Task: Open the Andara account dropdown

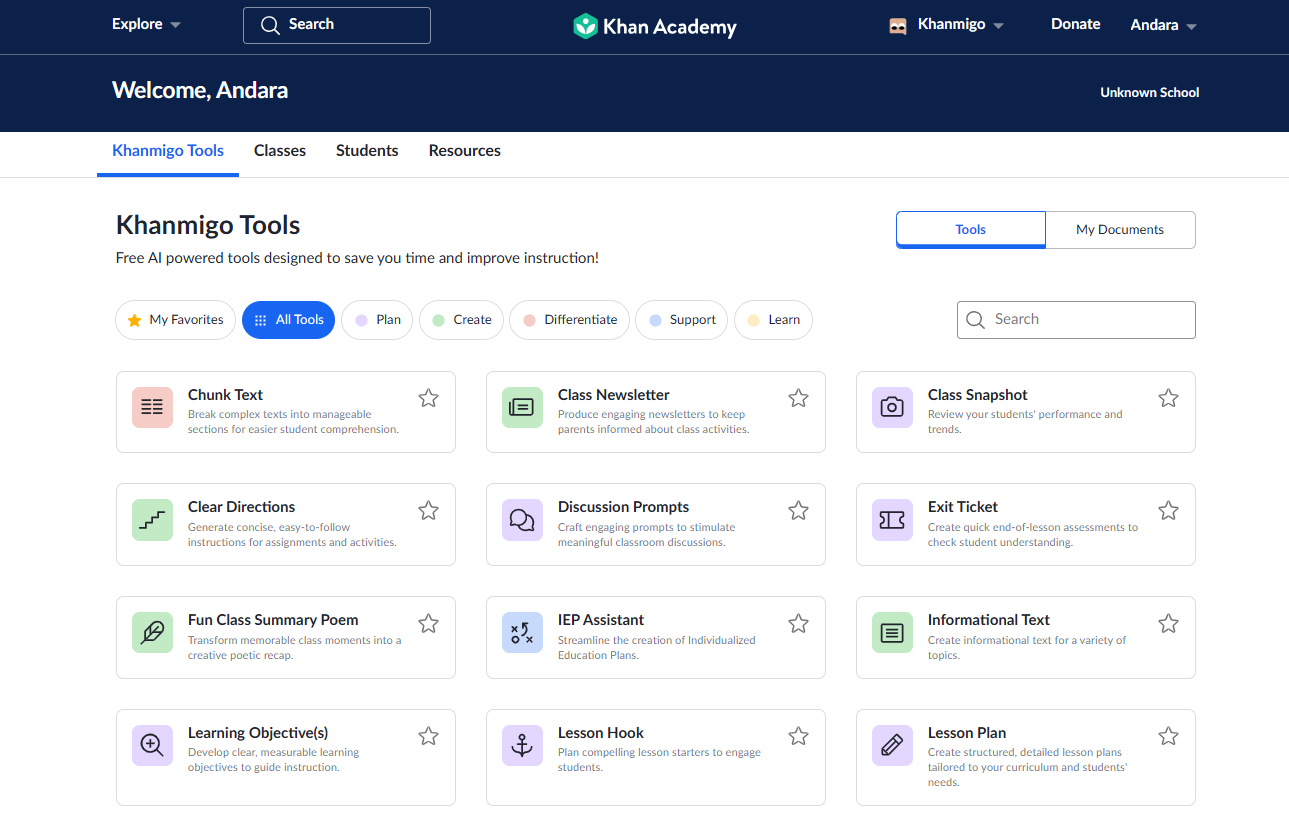Action: pyautogui.click(x=1163, y=25)
